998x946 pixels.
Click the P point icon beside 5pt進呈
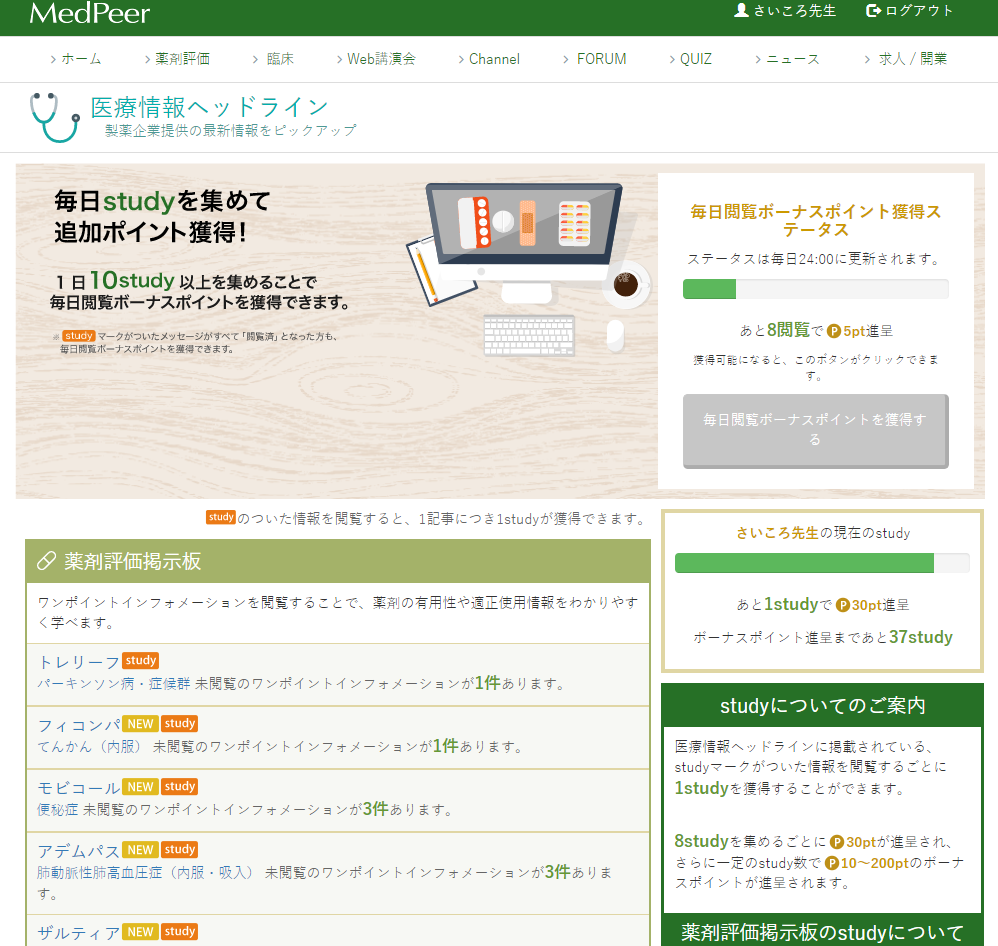(834, 331)
